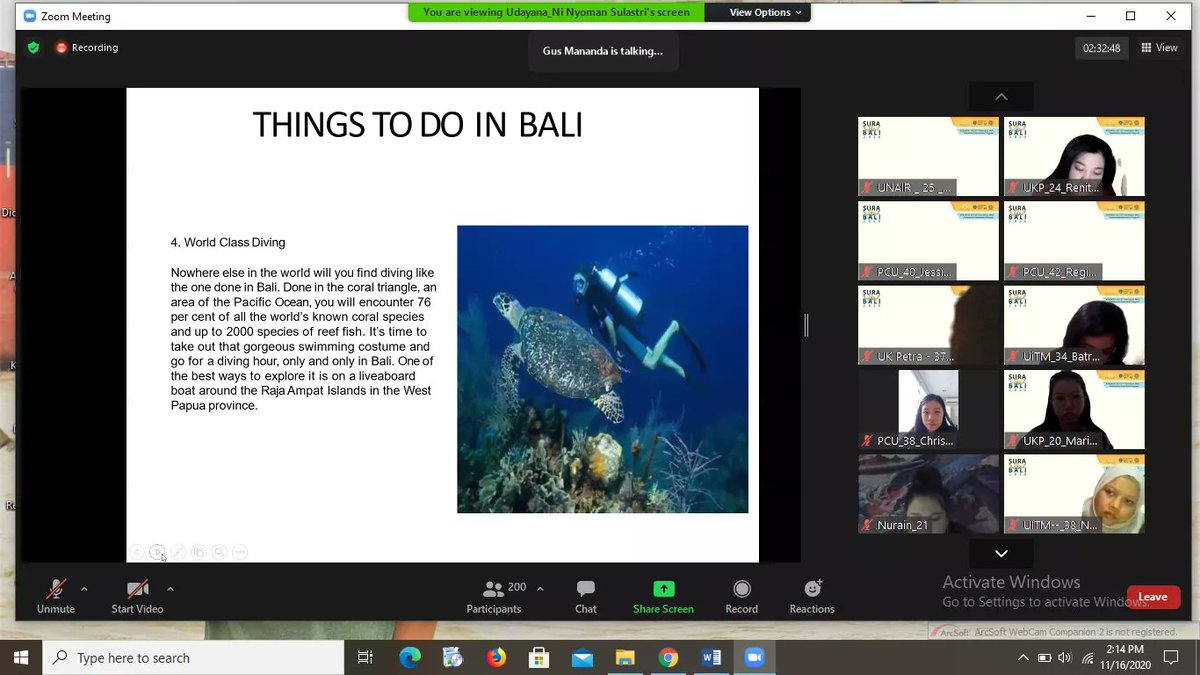Image resolution: width=1200 pixels, height=675 pixels.
Task: Open Firefox from the taskbar
Action: coord(496,657)
